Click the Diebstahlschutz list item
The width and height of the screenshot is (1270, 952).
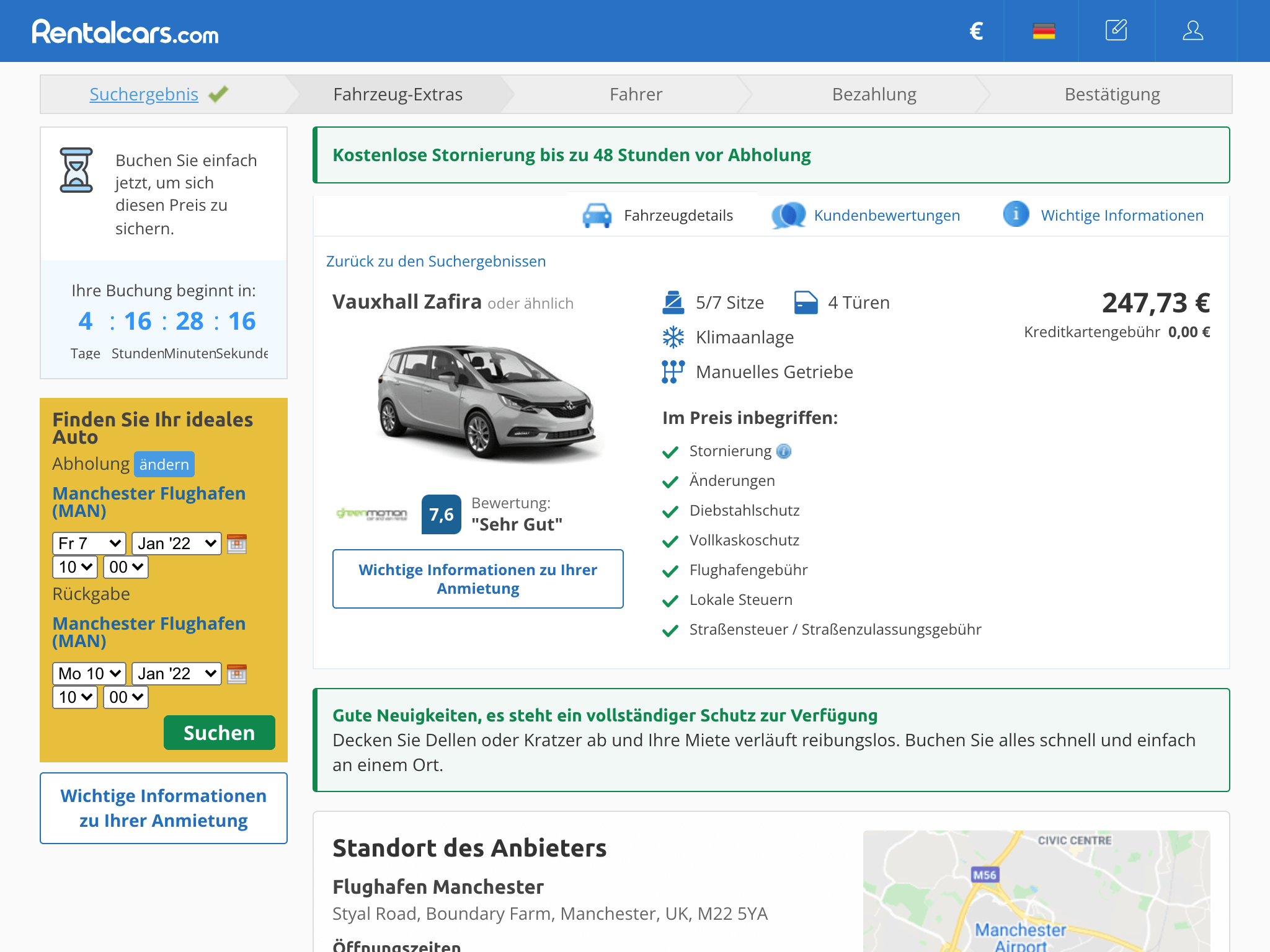pos(744,511)
